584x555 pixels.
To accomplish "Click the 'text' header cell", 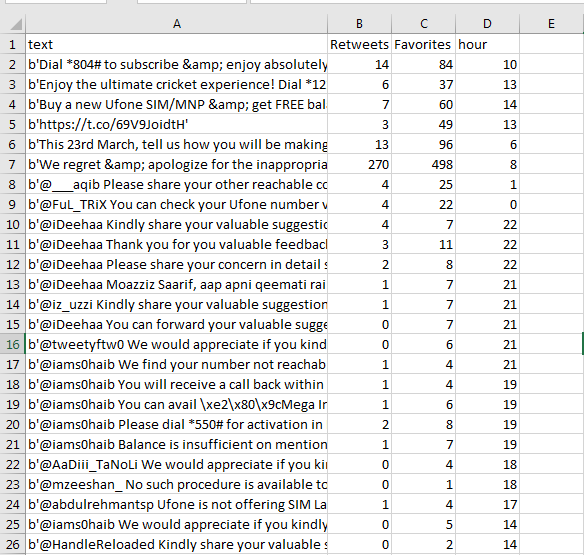I will 177,44.
